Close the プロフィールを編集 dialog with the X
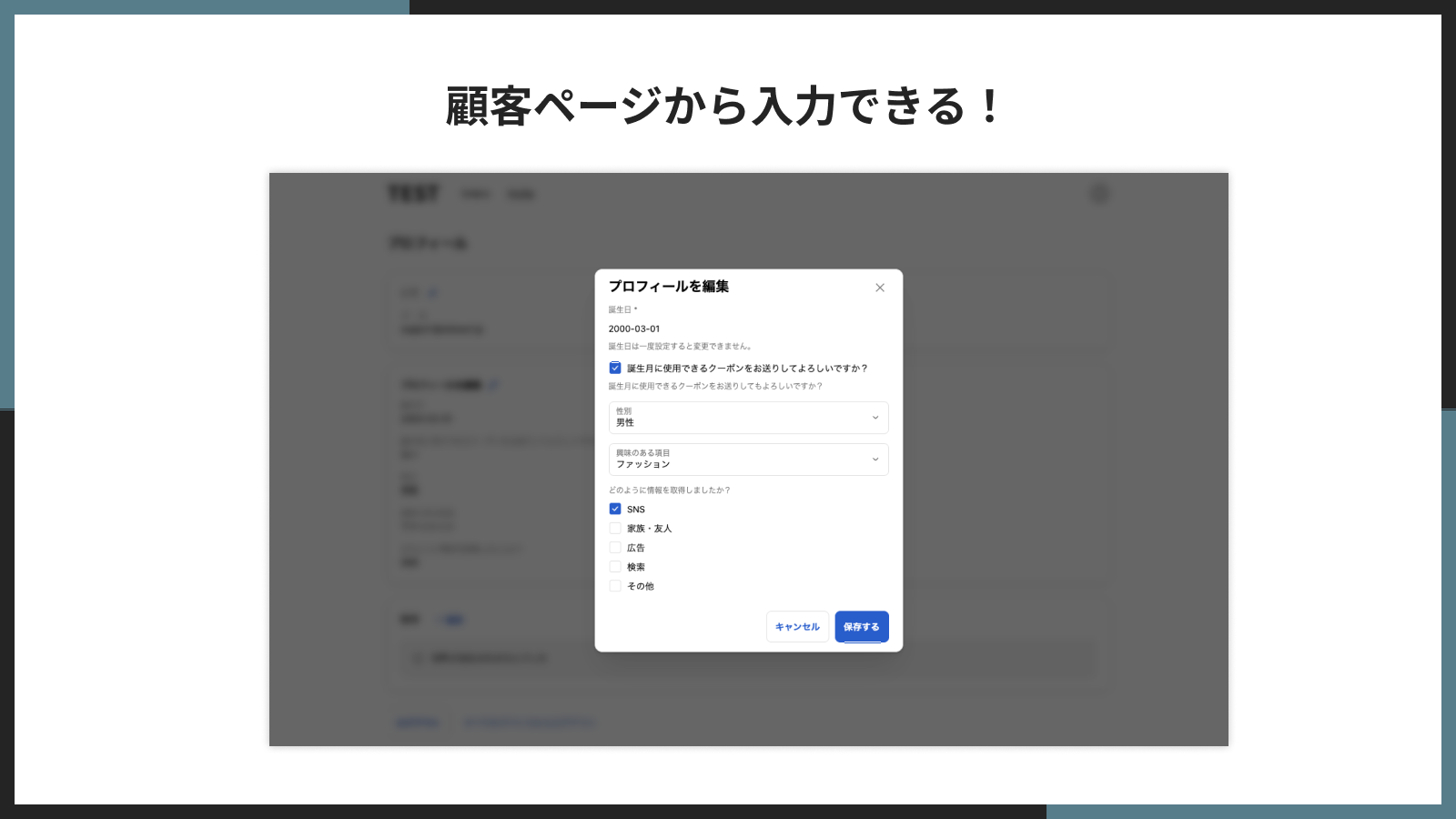This screenshot has width=1456, height=819. coord(880,288)
